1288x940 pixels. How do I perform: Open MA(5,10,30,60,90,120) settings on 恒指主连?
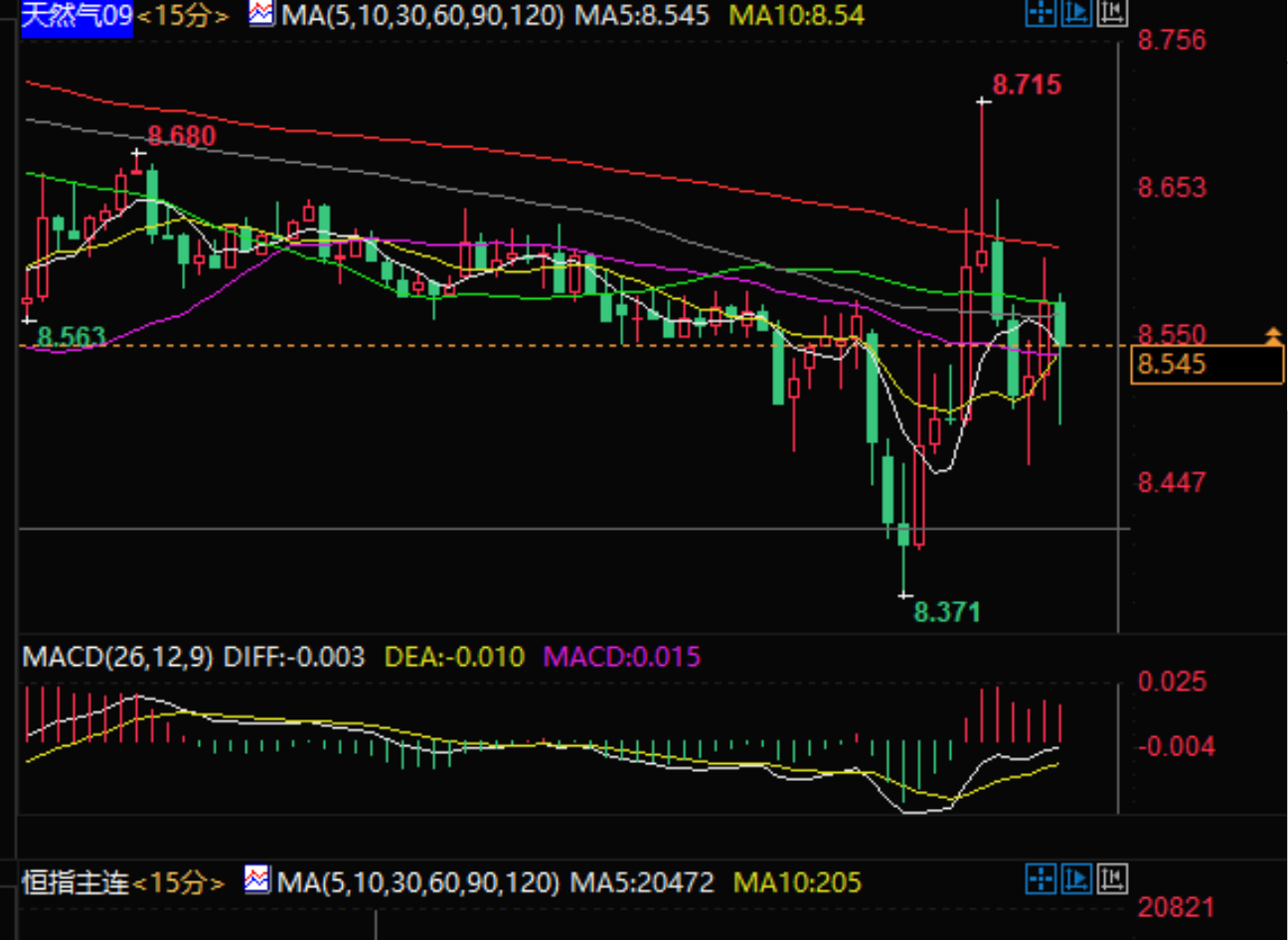tap(418, 882)
